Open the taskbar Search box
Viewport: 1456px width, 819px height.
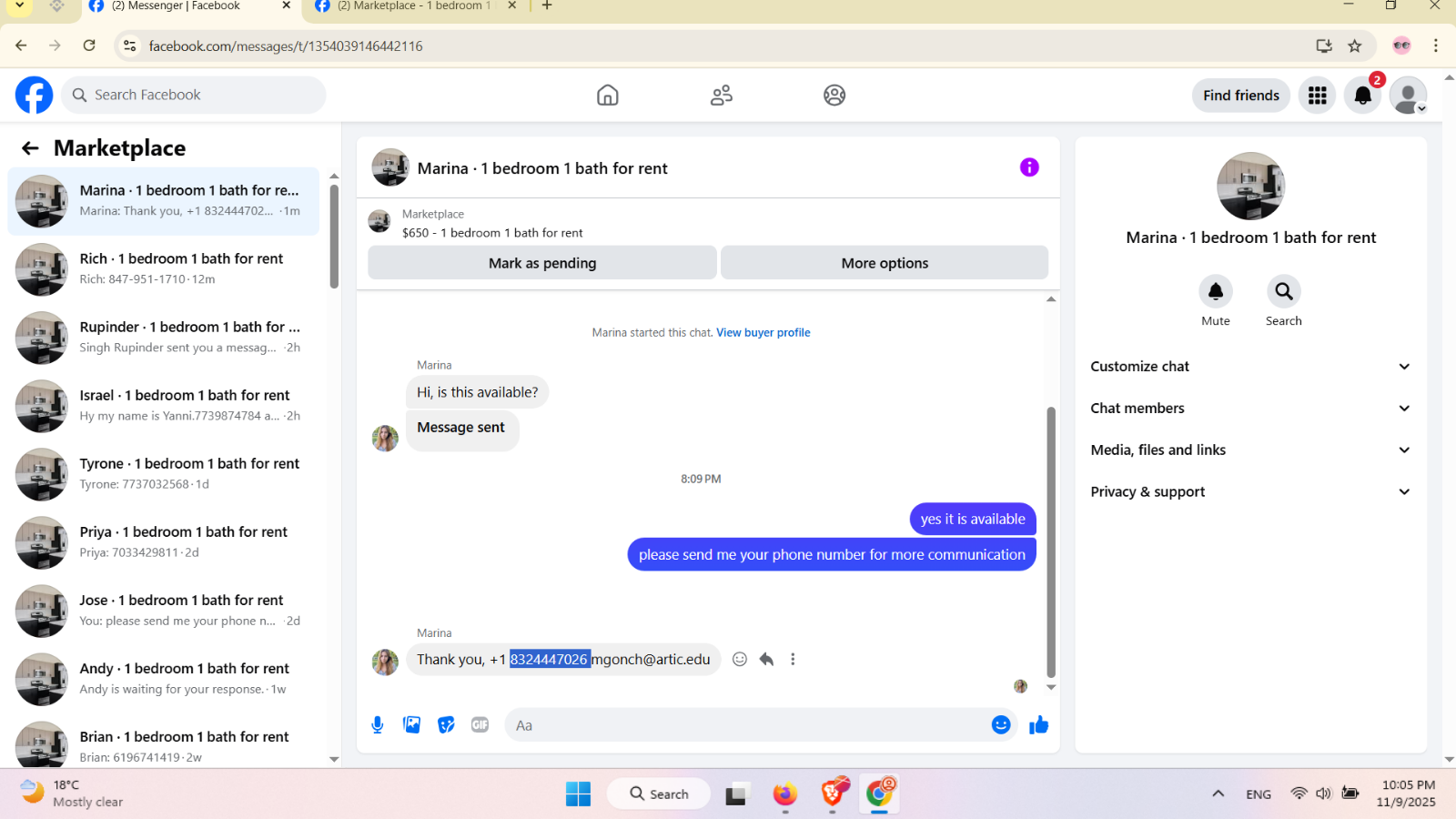pos(659,794)
